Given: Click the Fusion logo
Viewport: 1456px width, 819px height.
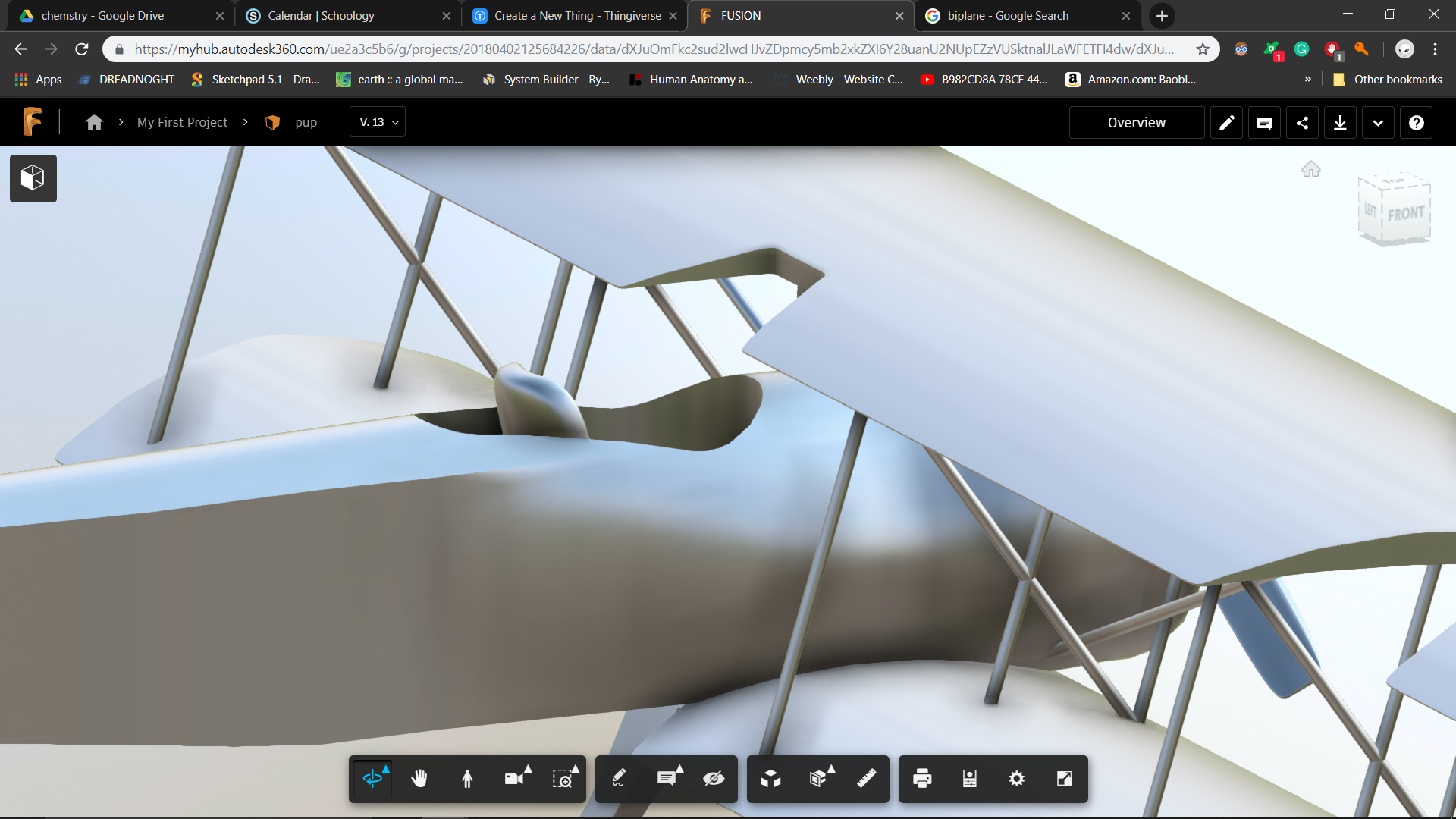Looking at the screenshot, I should tap(33, 121).
